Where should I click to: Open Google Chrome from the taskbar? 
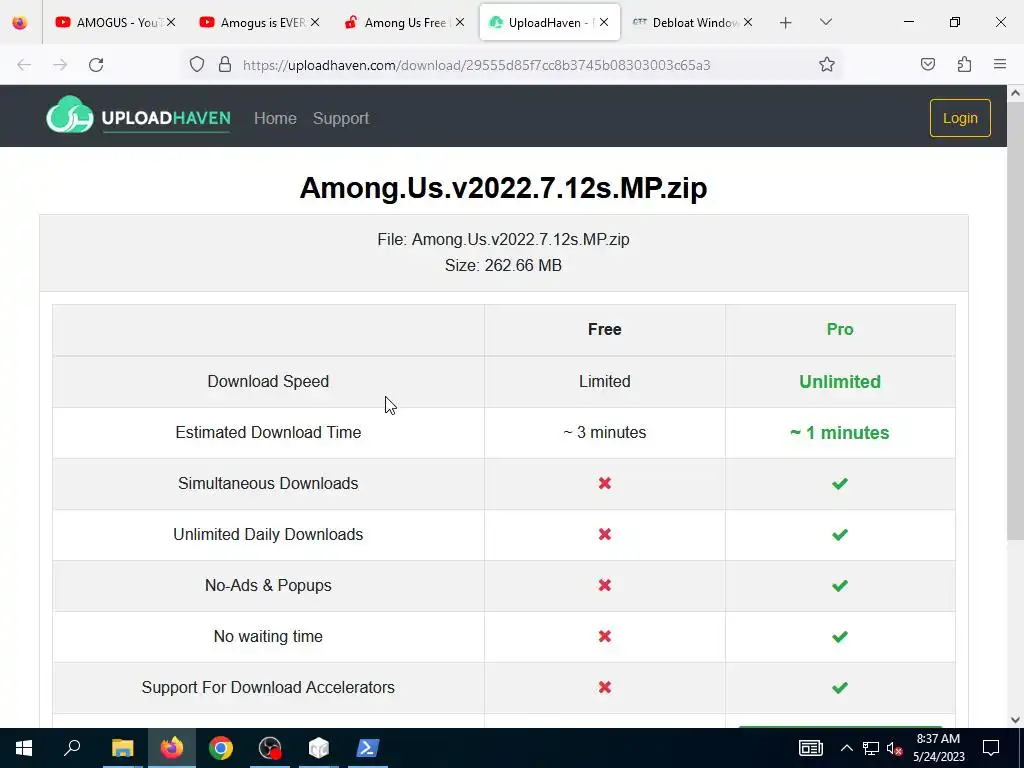221,748
